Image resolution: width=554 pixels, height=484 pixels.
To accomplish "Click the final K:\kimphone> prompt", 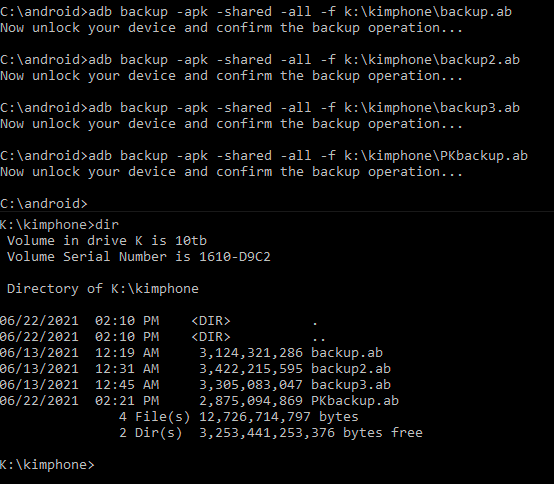I will (x=47, y=465).
